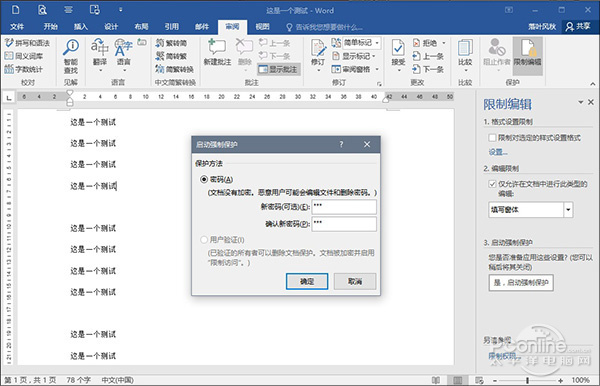Click the confirm password (确认新密码) field
Viewport: 600px width, 386px height.
344,224
